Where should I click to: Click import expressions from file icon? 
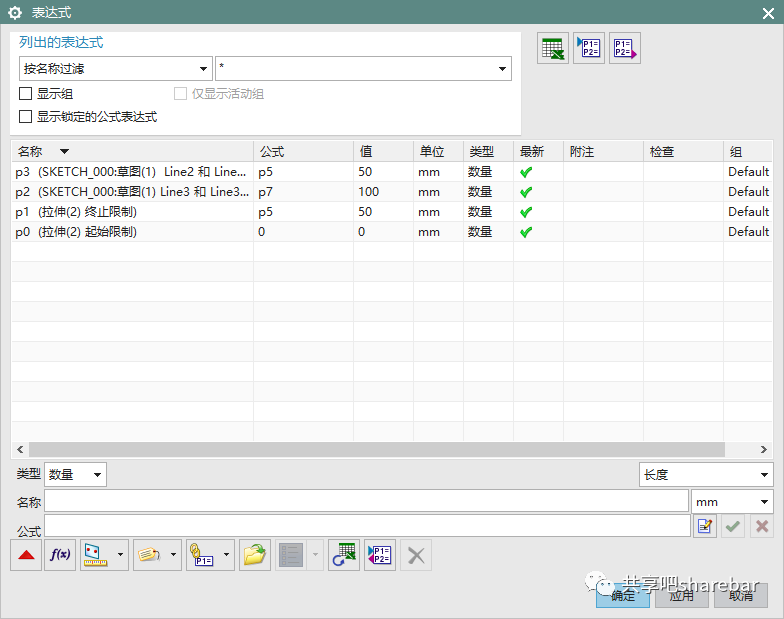[588, 48]
